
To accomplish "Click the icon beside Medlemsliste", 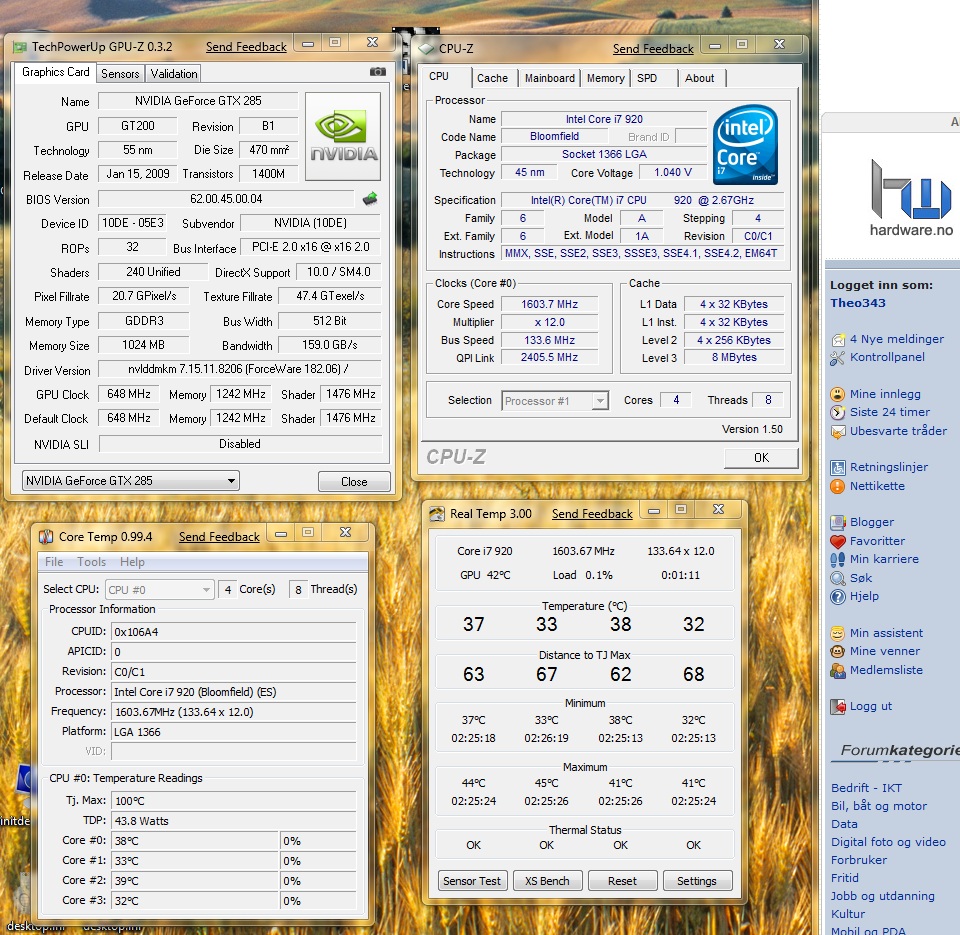I will [838, 670].
